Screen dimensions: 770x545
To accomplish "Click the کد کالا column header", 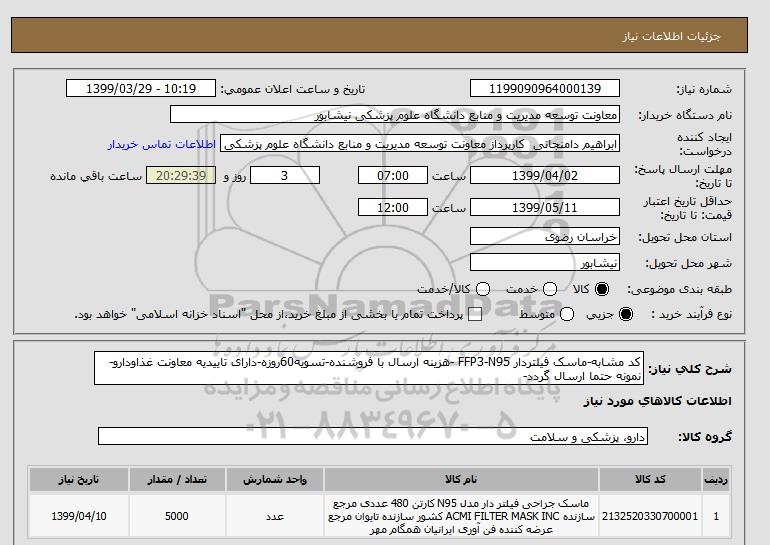I will pos(650,480).
